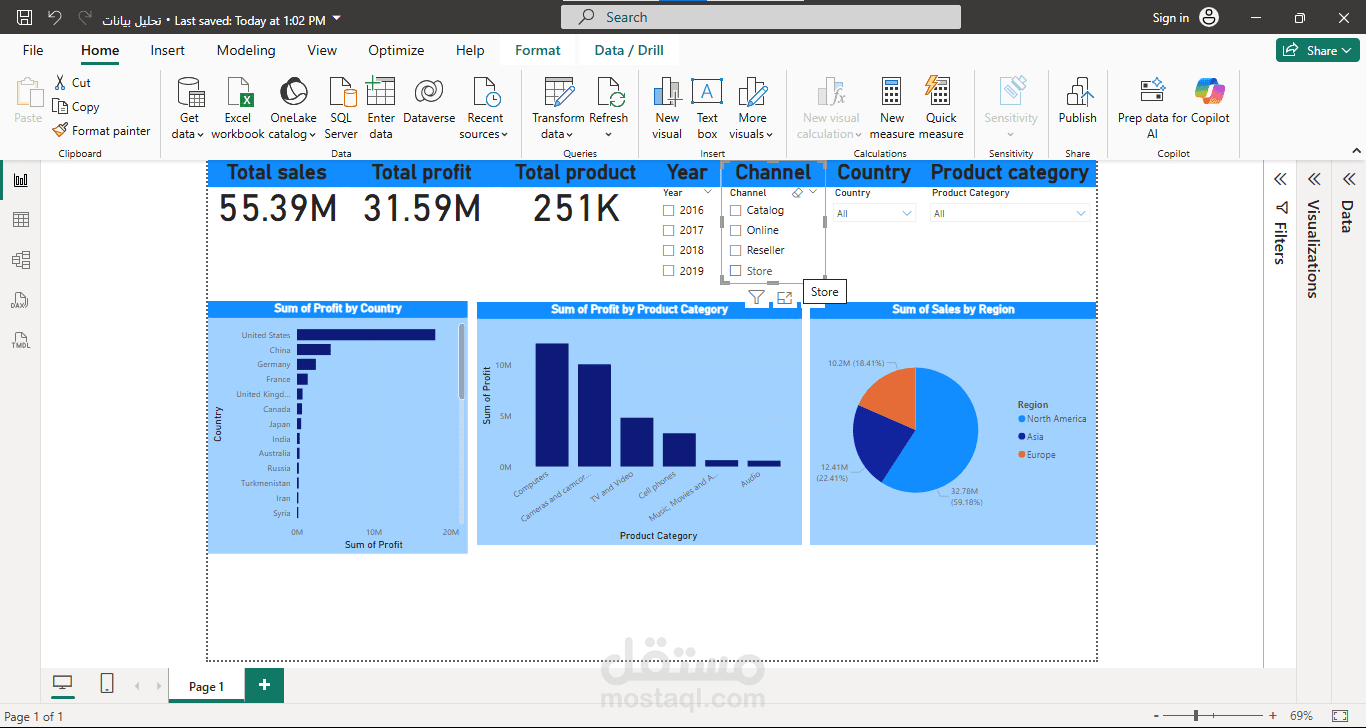Switch to the Modeling ribbon tab
This screenshot has height=728, width=1366.
click(246, 50)
